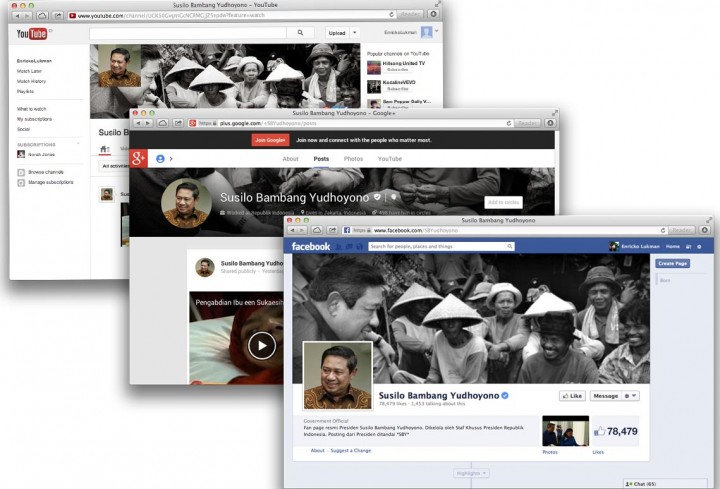The image size is (720, 489).
Task: Open the Photos thumbnail on Facebook page
Action: [565, 431]
